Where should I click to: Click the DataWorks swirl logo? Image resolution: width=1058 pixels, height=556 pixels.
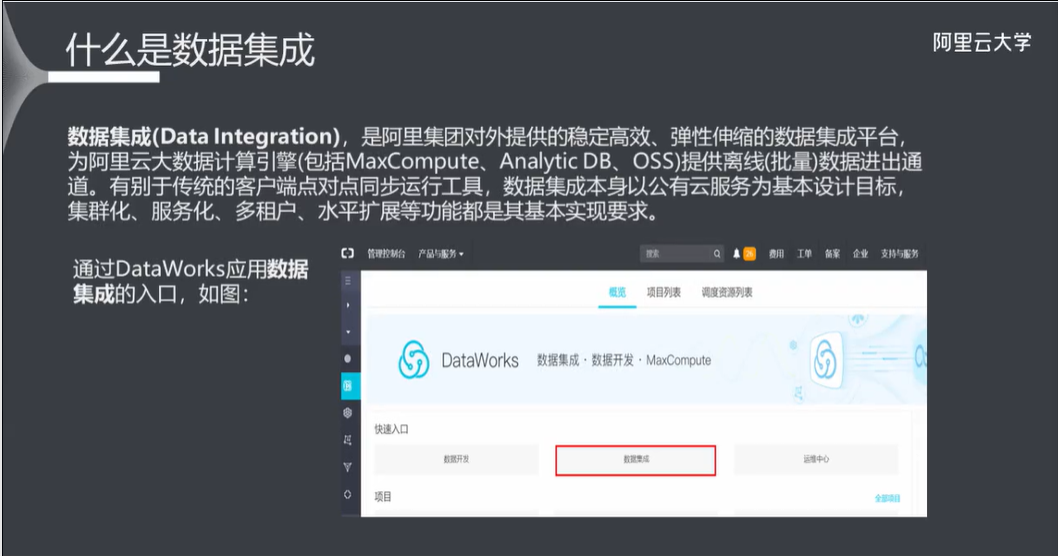pyautogui.click(x=414, y=360)
